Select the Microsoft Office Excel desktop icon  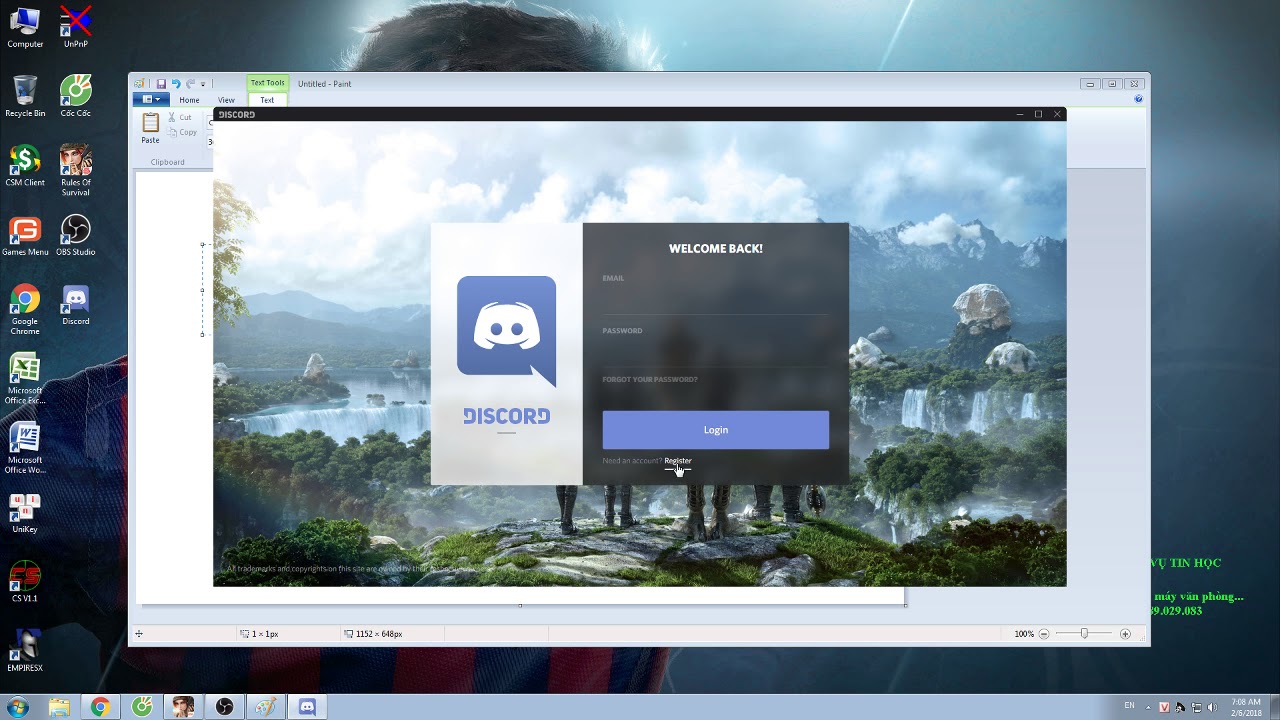pos(25,379)
